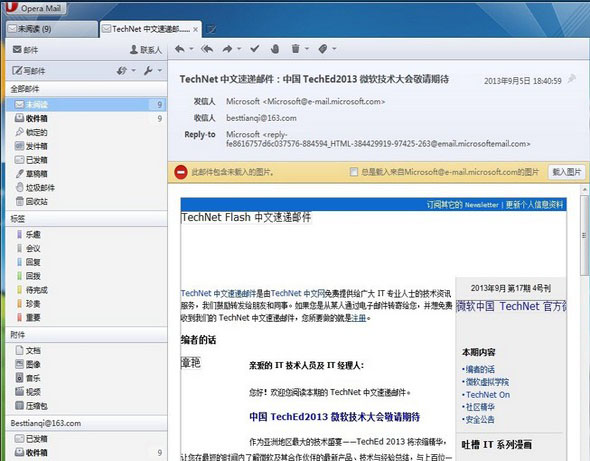Screen dimensions: 590x461
Task: Mark message as read with checkmark icon
Action: [255, 49]
